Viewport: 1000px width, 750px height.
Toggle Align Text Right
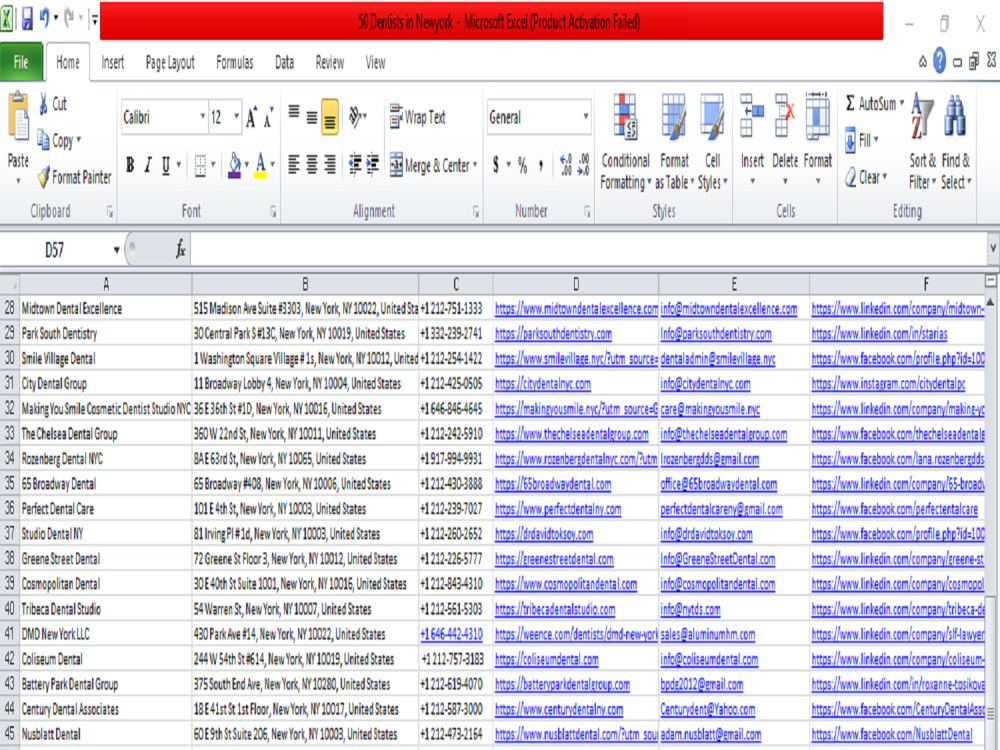(330, 165)
